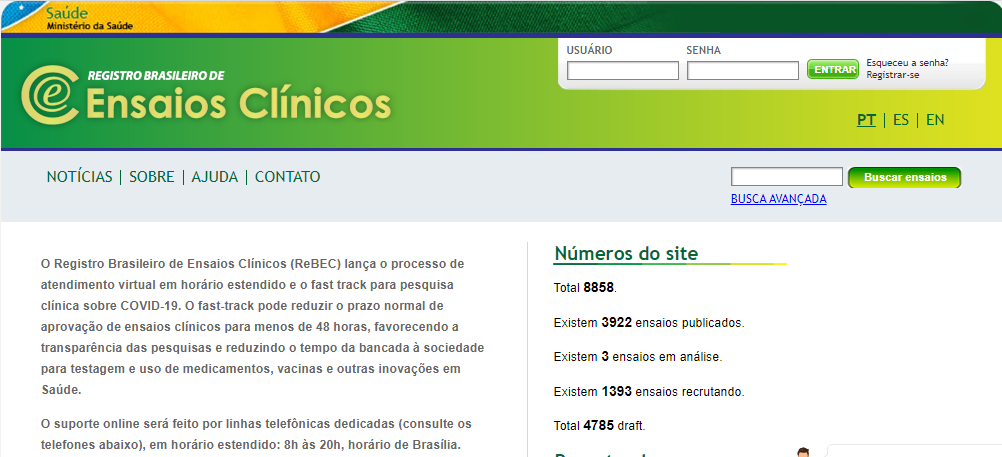Follow the Registrar-se link
The height and width of the screenshot is (457, 1002).
893,75
